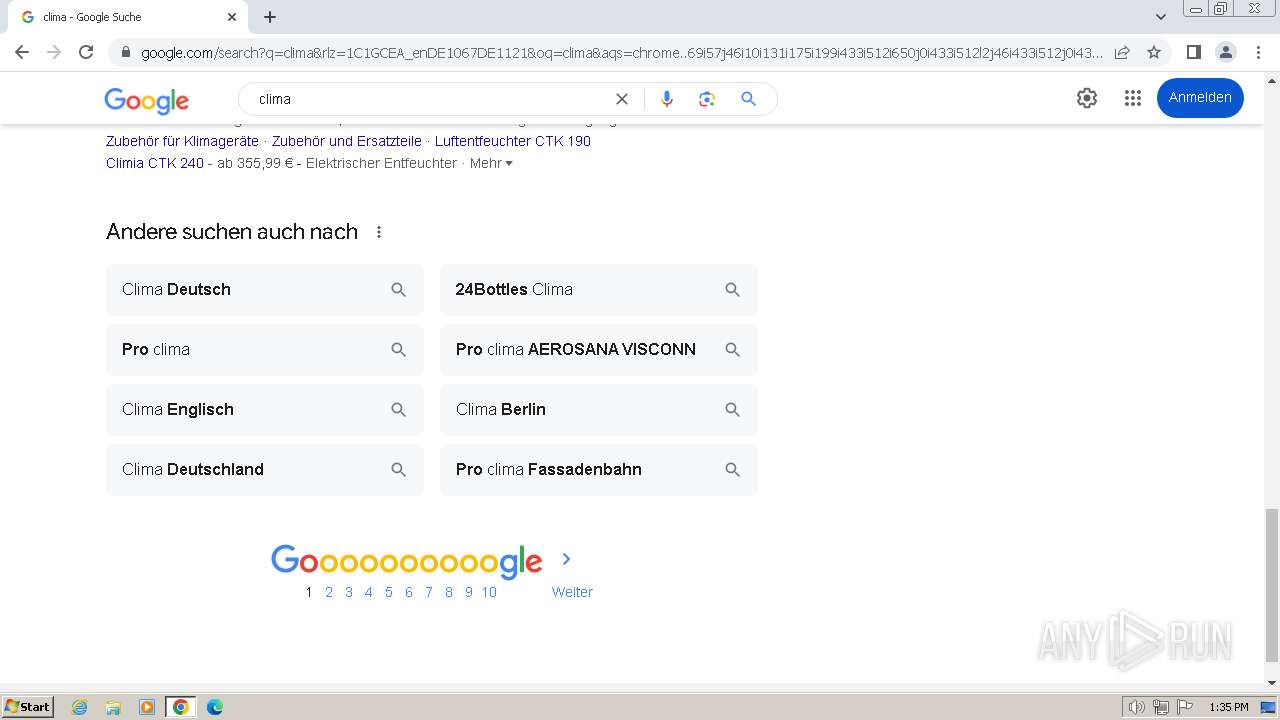Open Zubehör und Ersatzteile link
This screenshot has width=1280, height=720.
coord(347,141)
